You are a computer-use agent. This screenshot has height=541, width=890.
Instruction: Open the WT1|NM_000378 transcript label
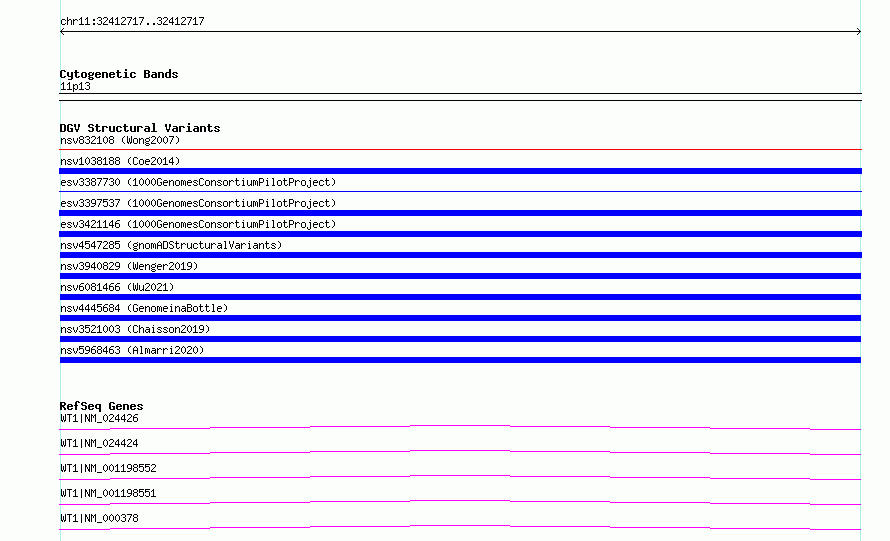(99, 518)
